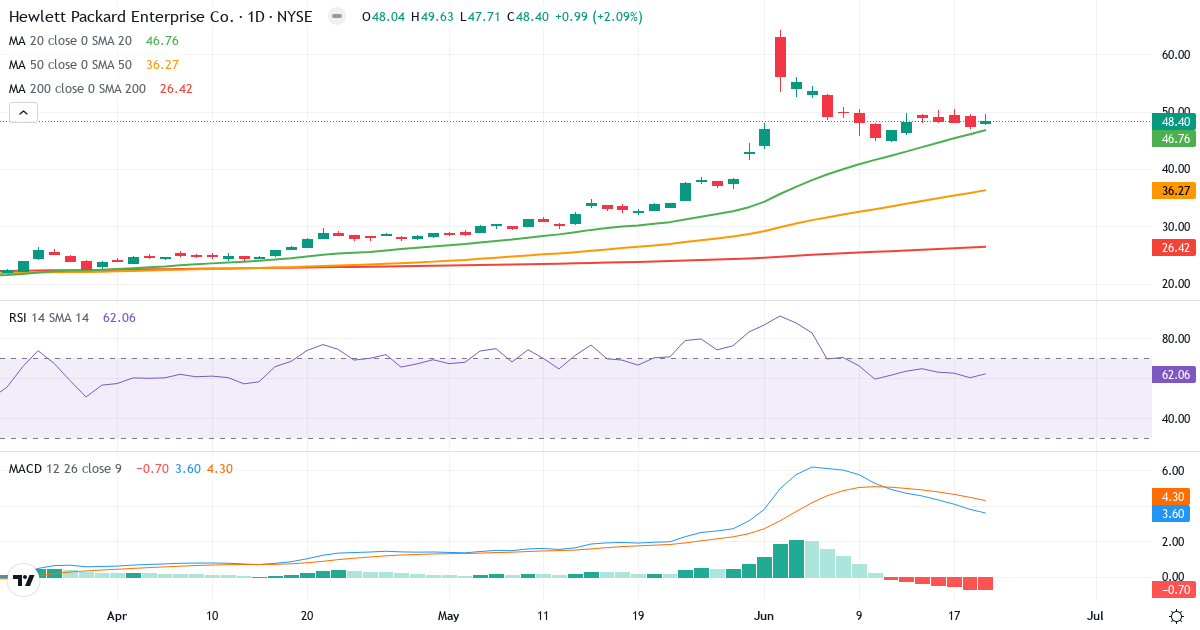The image size is (1200, 630).
Task: Click the market status pill icon
Action: (x=337, y=17)
